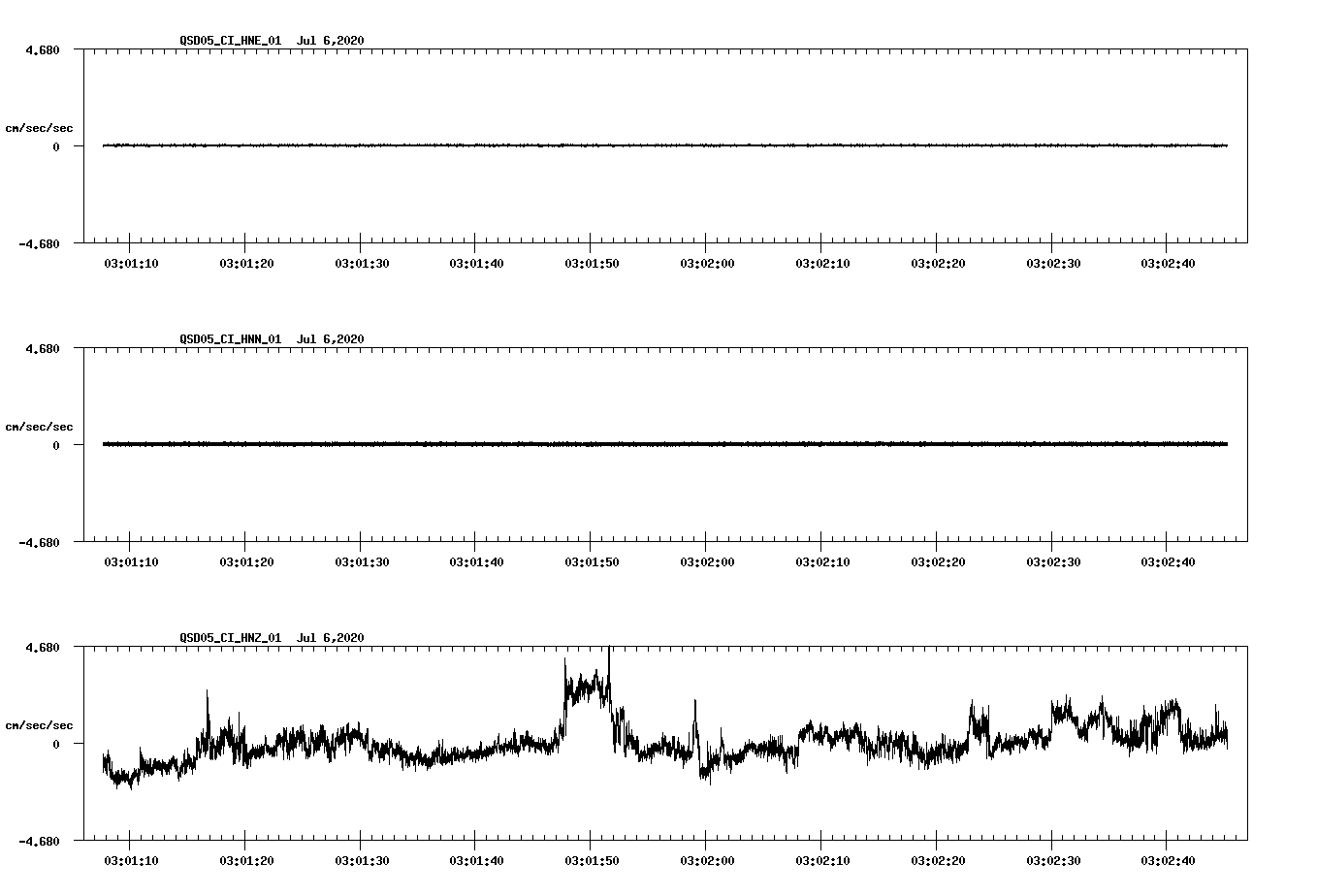Click 03:02:40 label under HNE plot
Viewport: 1317px width, 896px height.
1168,263
